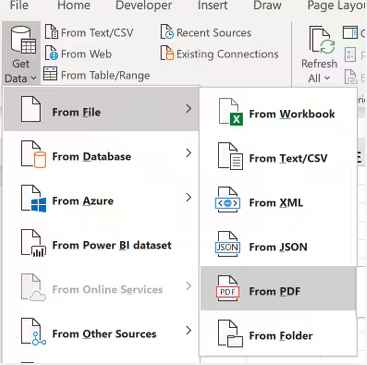Click the Folder file icon in submenu
The width and height of the screenshot is (367, 365).
point(230,333)
